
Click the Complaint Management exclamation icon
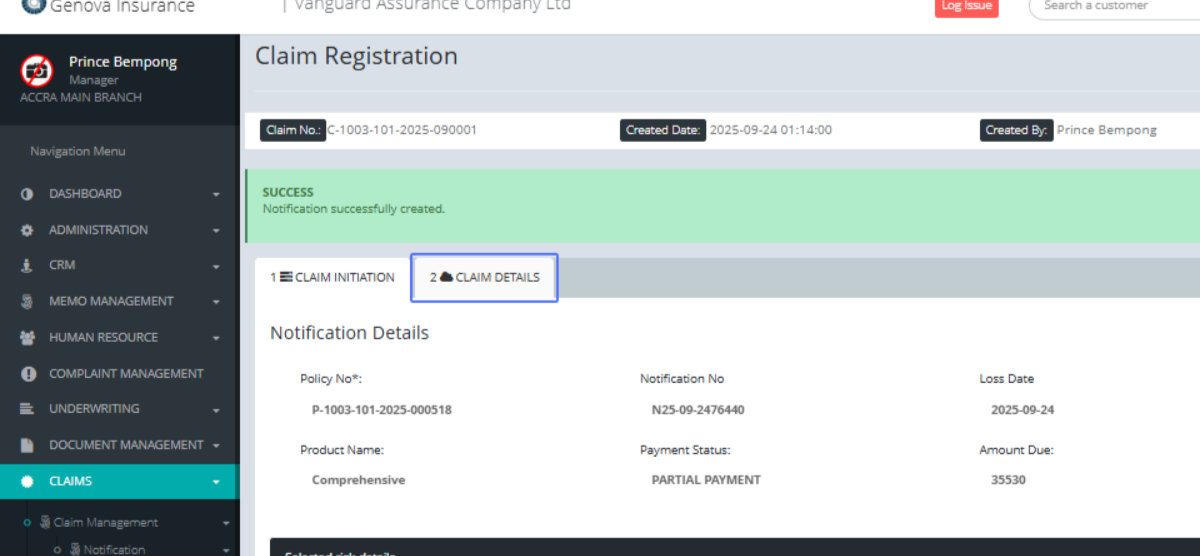point(28,374)
